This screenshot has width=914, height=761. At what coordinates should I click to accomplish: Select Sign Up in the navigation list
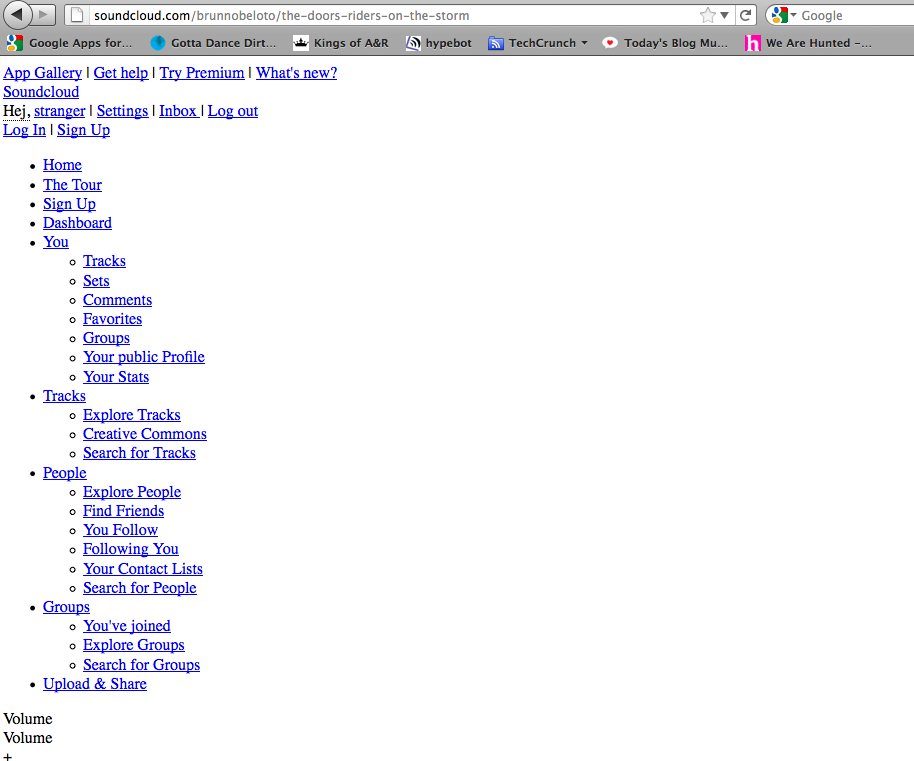tap(69, 204)
